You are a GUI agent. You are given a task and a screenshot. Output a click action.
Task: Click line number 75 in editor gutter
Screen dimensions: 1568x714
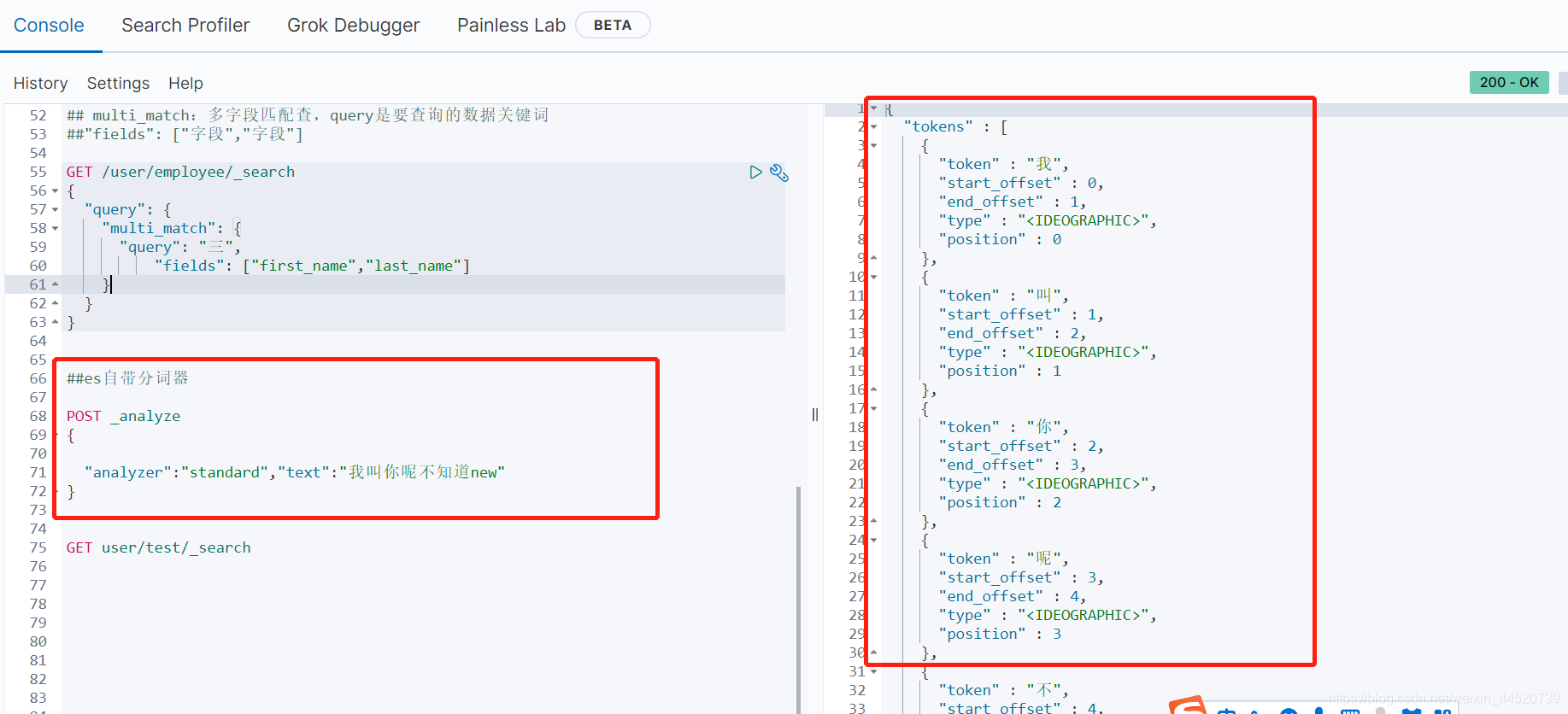pyautogui.click(x=38, y=548)
